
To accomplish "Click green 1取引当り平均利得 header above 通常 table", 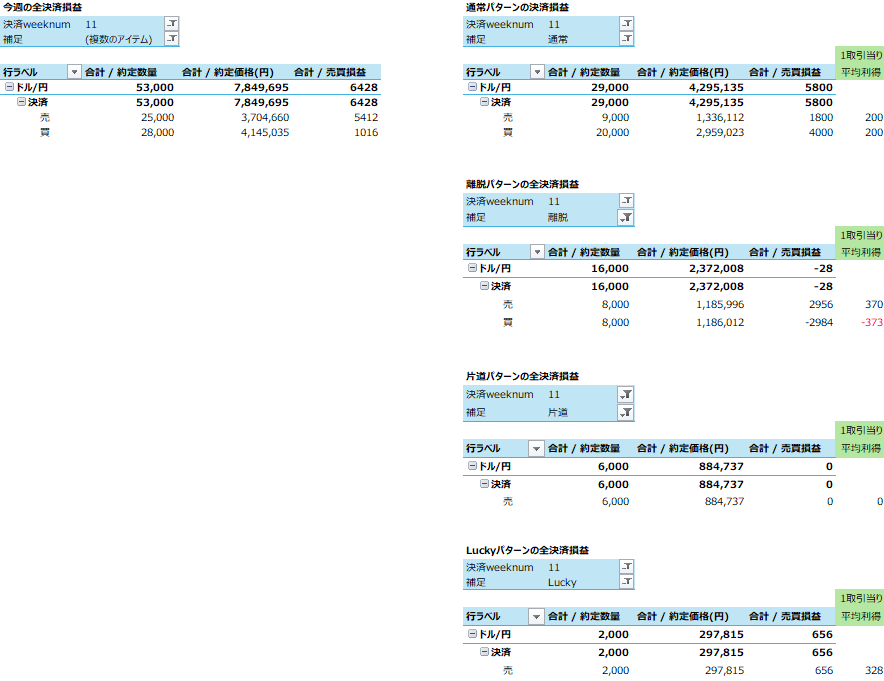I will [x=860, y=63].
